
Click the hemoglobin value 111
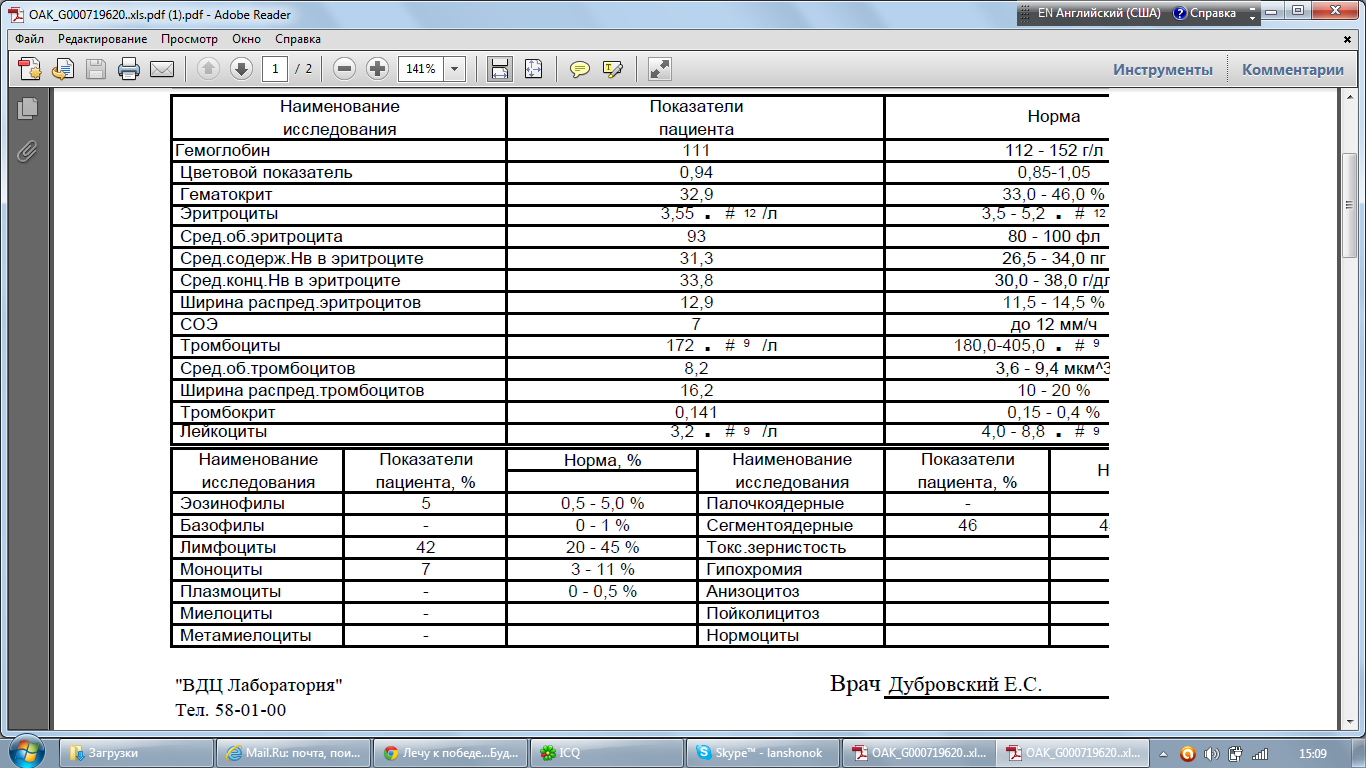696,151
